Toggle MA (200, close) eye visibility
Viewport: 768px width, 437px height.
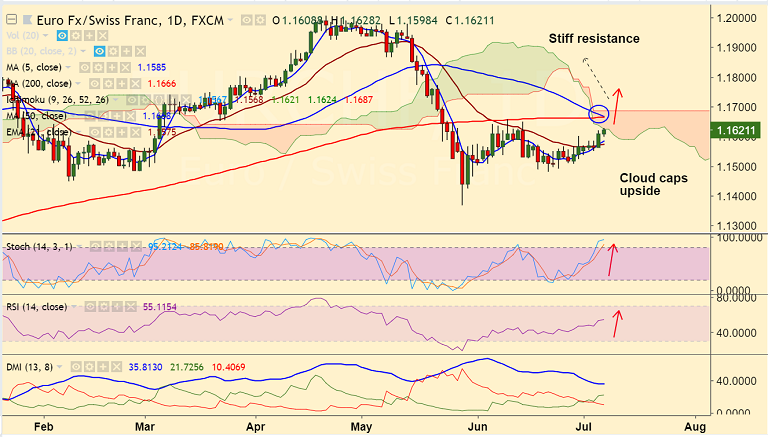coord(95,84)
